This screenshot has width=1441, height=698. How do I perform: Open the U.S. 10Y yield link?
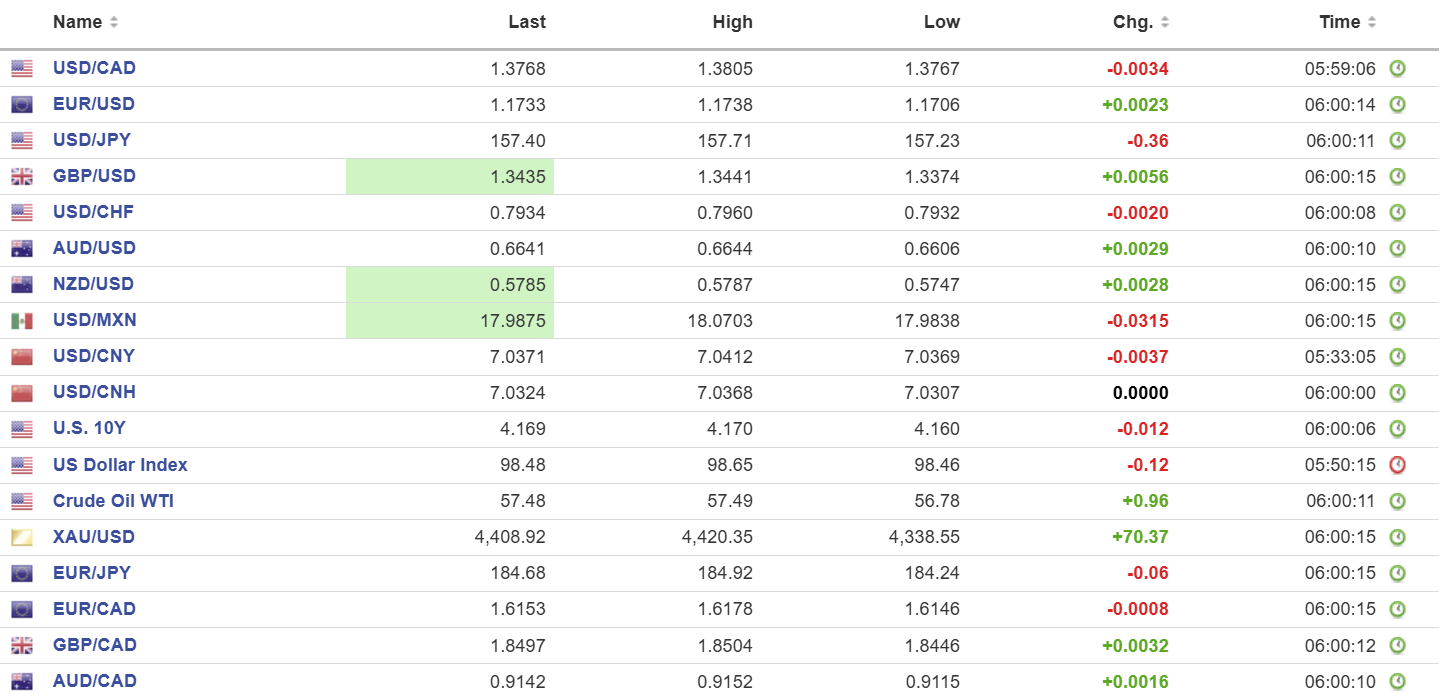coord(89,428)
